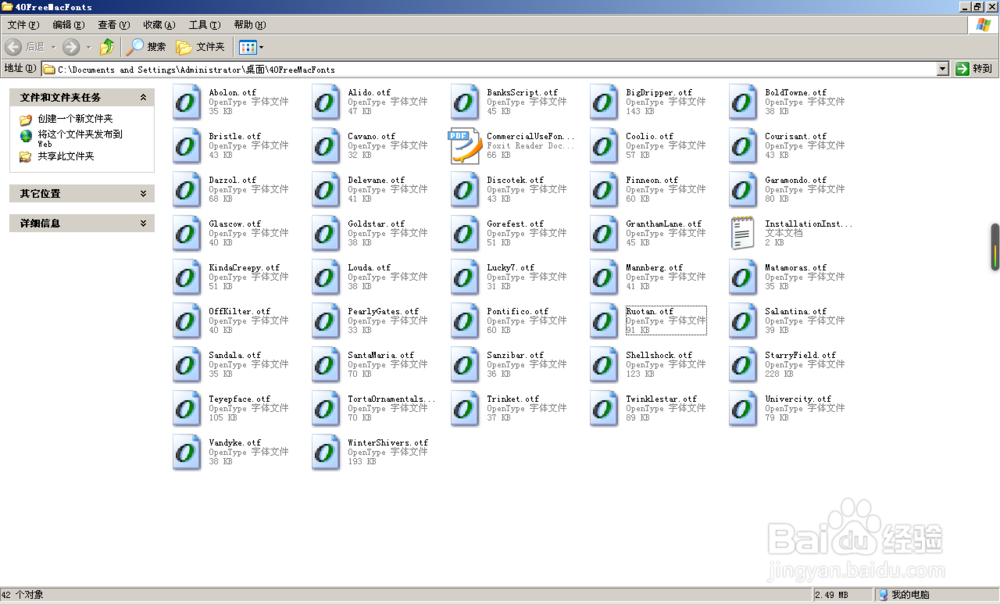Select the KindaCreepy.otf file icon
1000x605 pixels.
tap(186, 277)
